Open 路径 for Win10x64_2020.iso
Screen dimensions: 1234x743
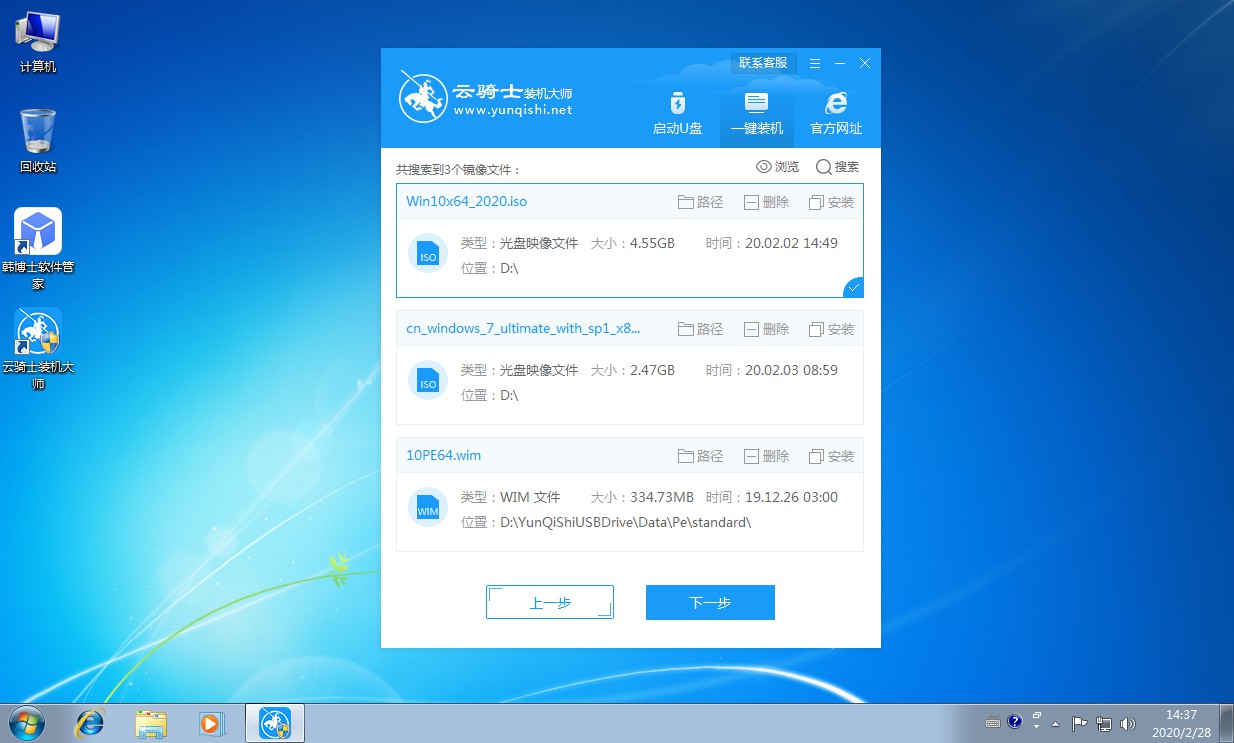700,202
